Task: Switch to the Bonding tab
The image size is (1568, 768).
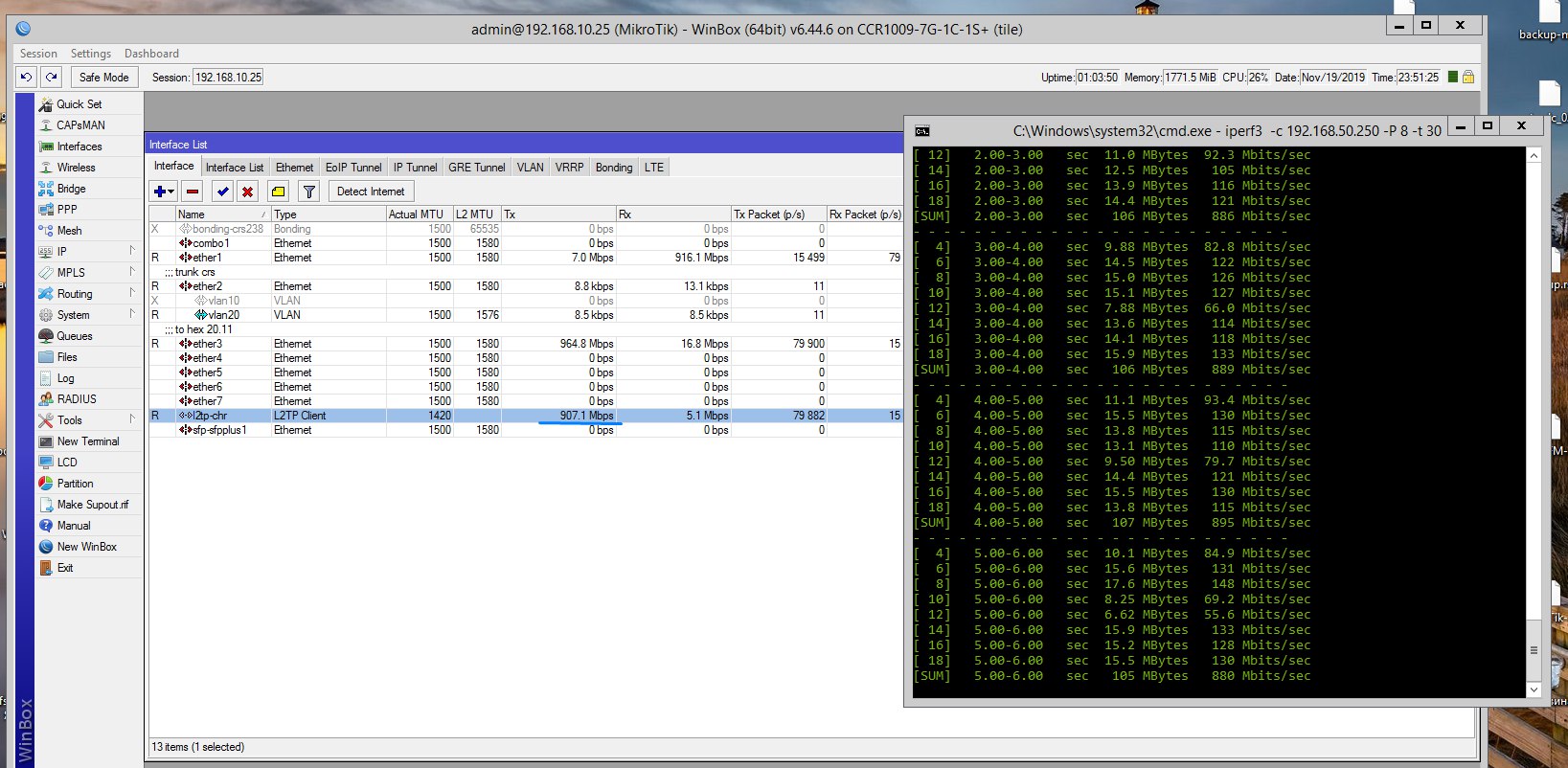Action: [x=614, y=167]
